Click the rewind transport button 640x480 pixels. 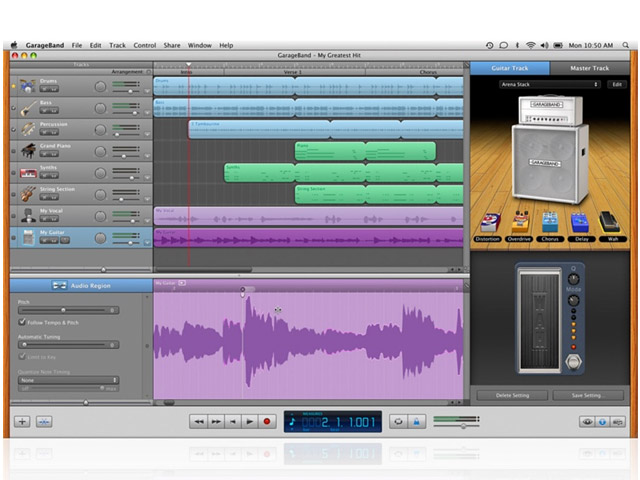[x=199, y=421]
